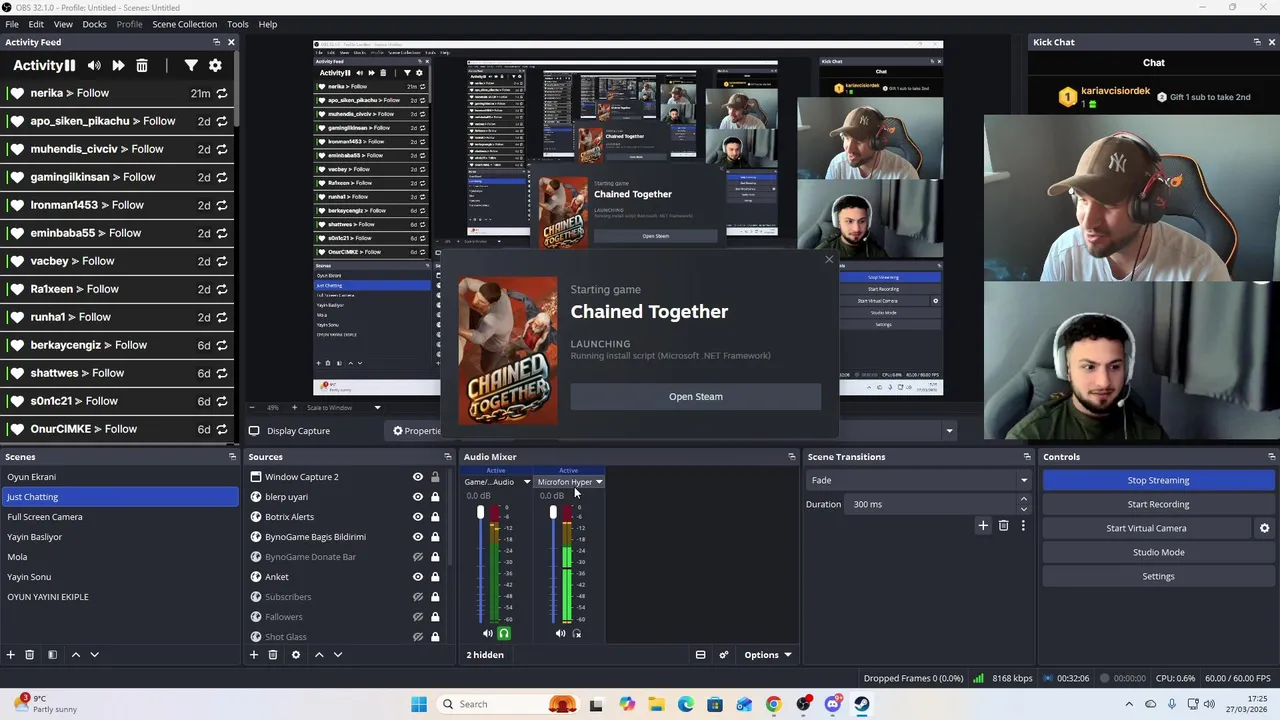Open Microfon Hyper channel dropdown arrow
The width and height of the screenshot is (1280, 720).
599,482
